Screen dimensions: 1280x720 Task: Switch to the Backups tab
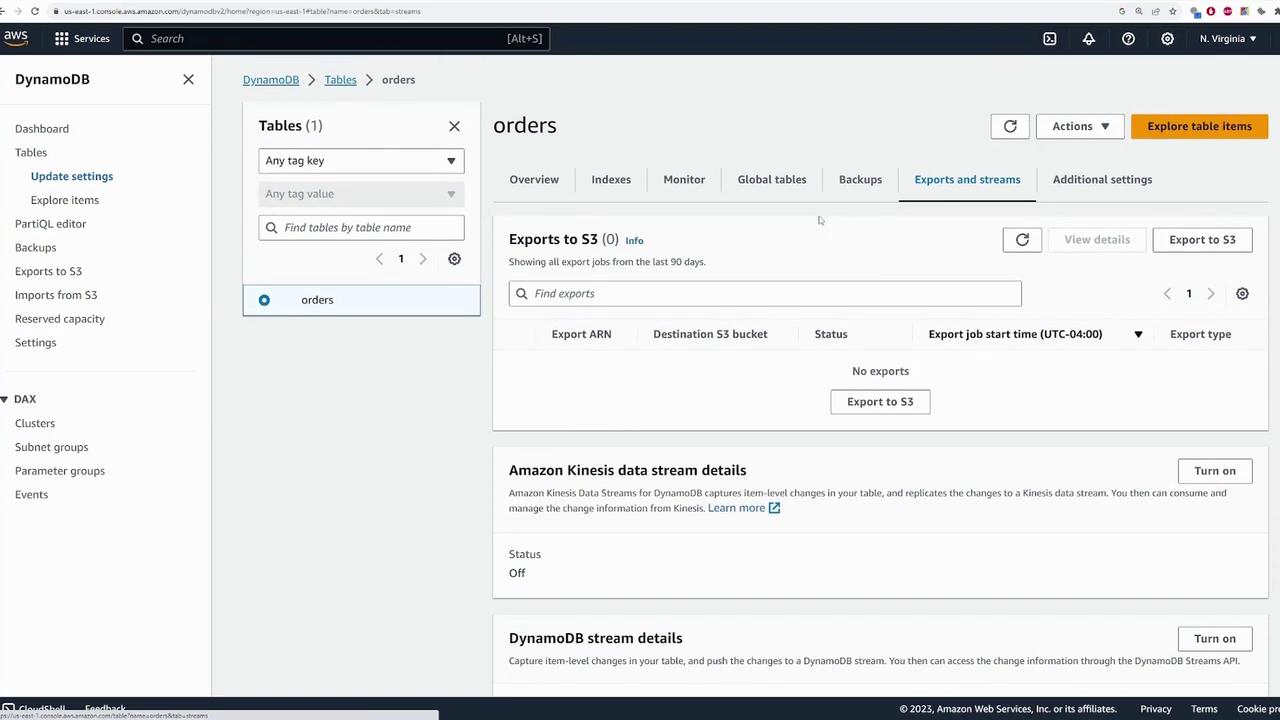point(860,180)
